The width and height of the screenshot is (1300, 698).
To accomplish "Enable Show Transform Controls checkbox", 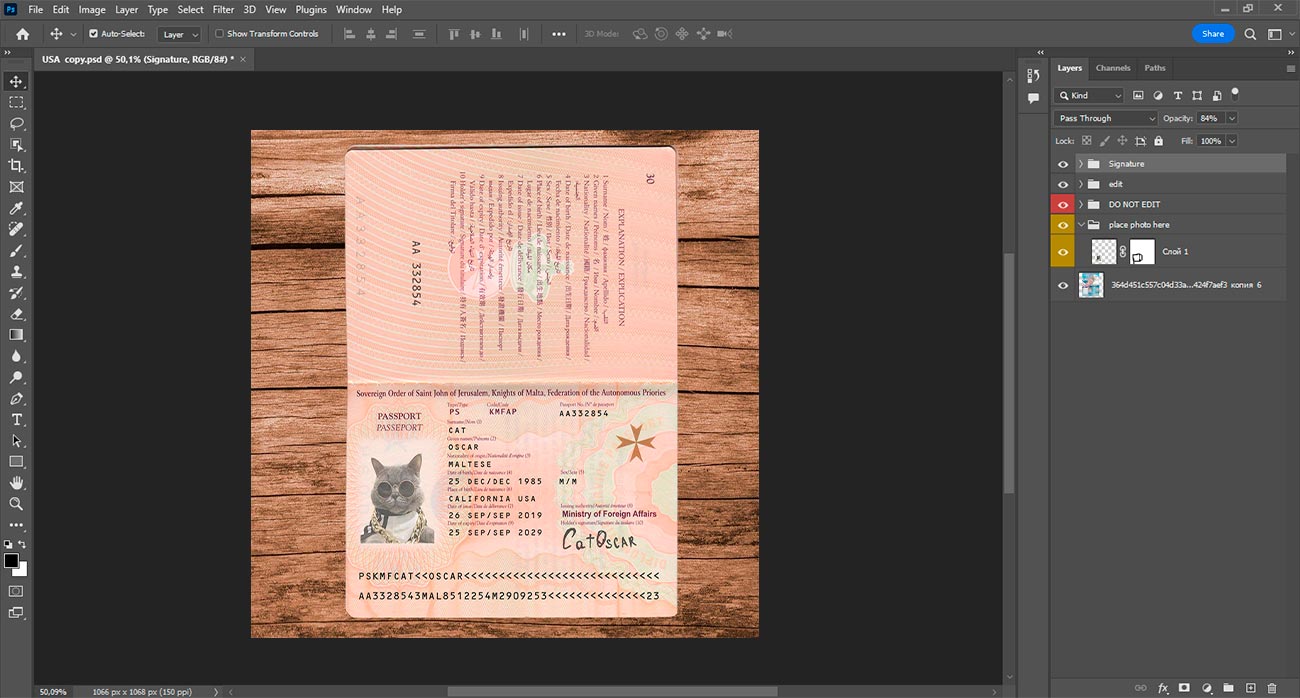I will click(x=220, y=34).
